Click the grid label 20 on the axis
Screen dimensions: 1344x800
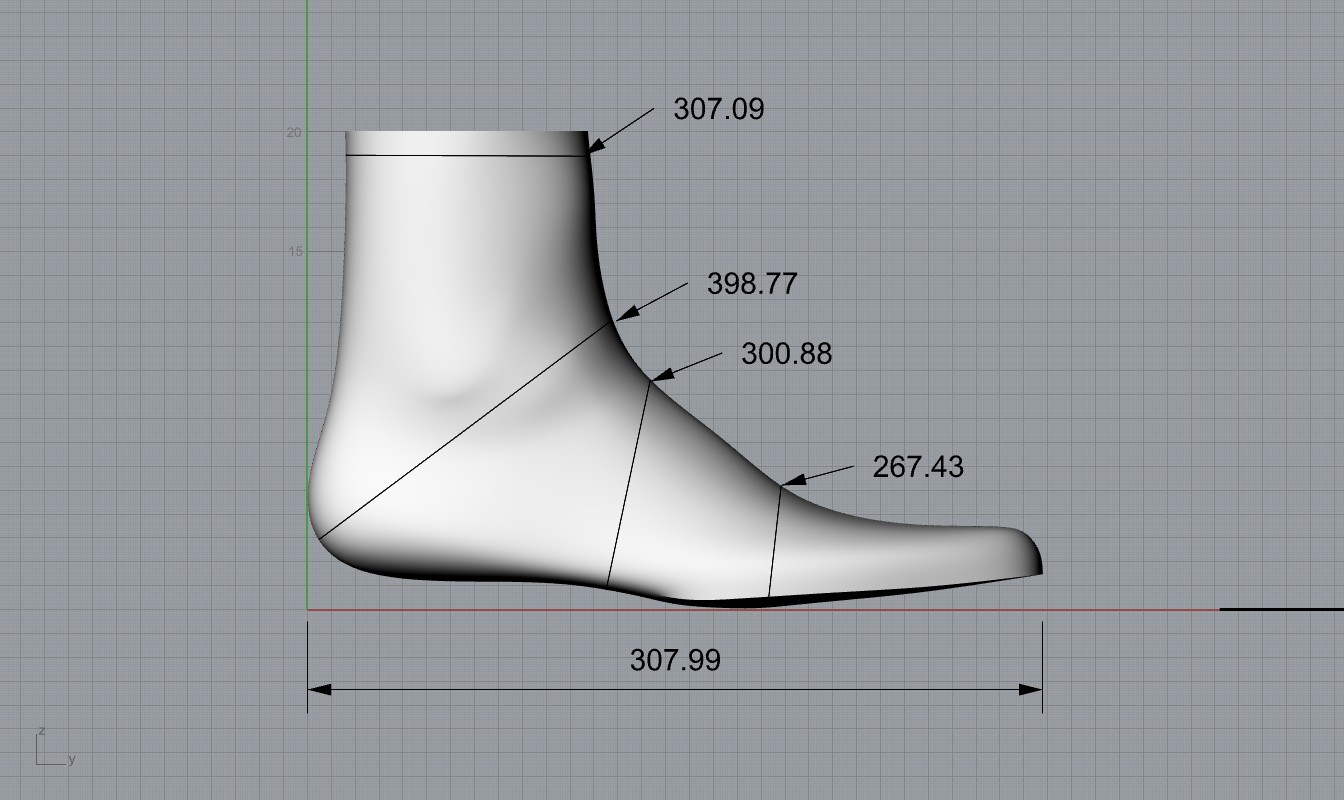(294, 132)
